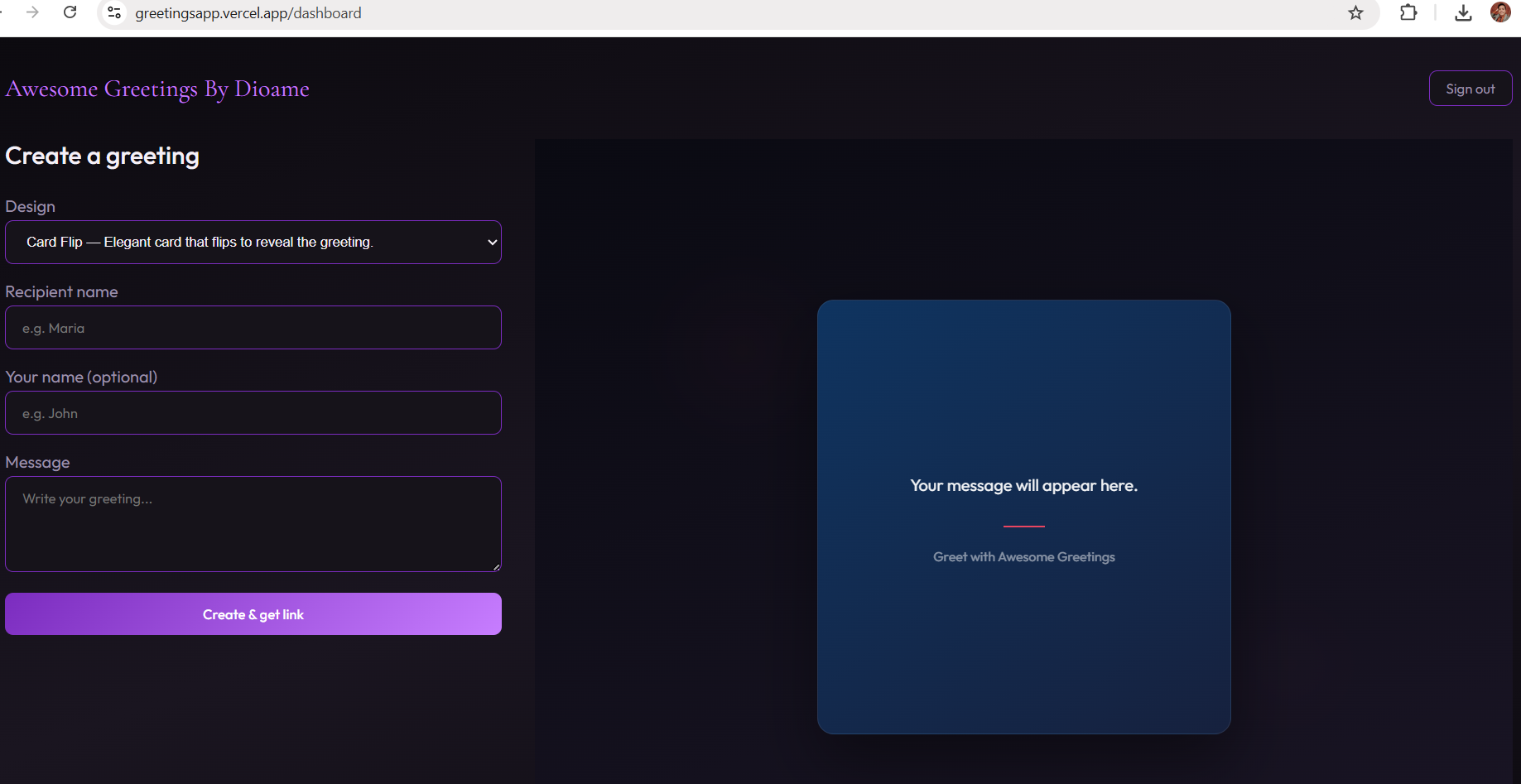Sign out of the account
This screenshot has width=1521, height=784.
pos(1470,89)
